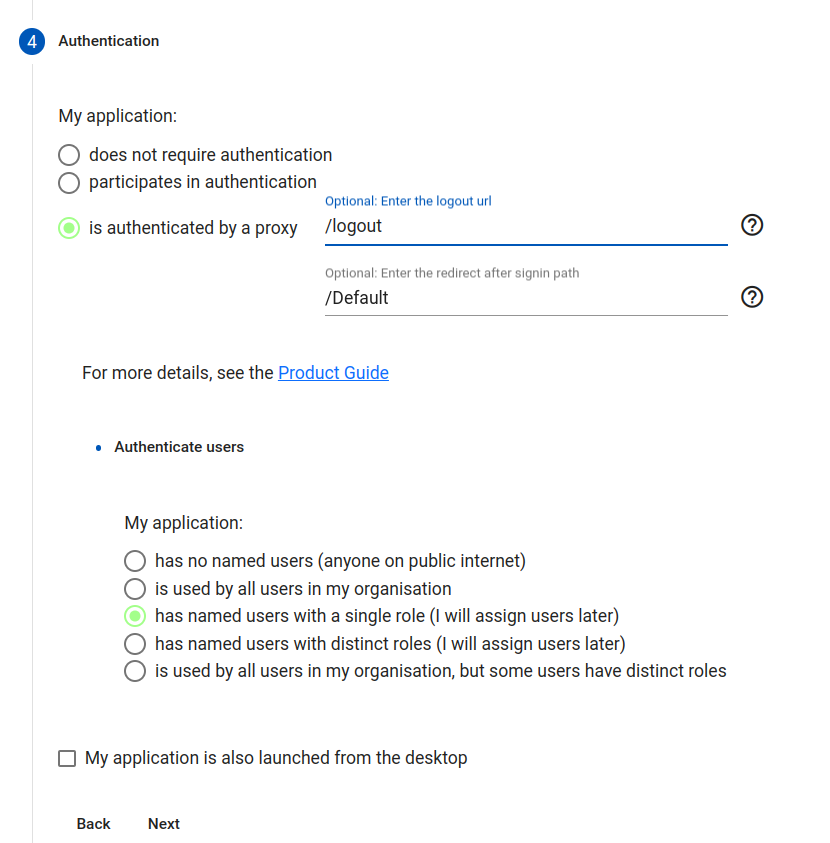Click the step 4 number circle icon
The height and width of the screenshot is (843, 830).
(32, 42)
